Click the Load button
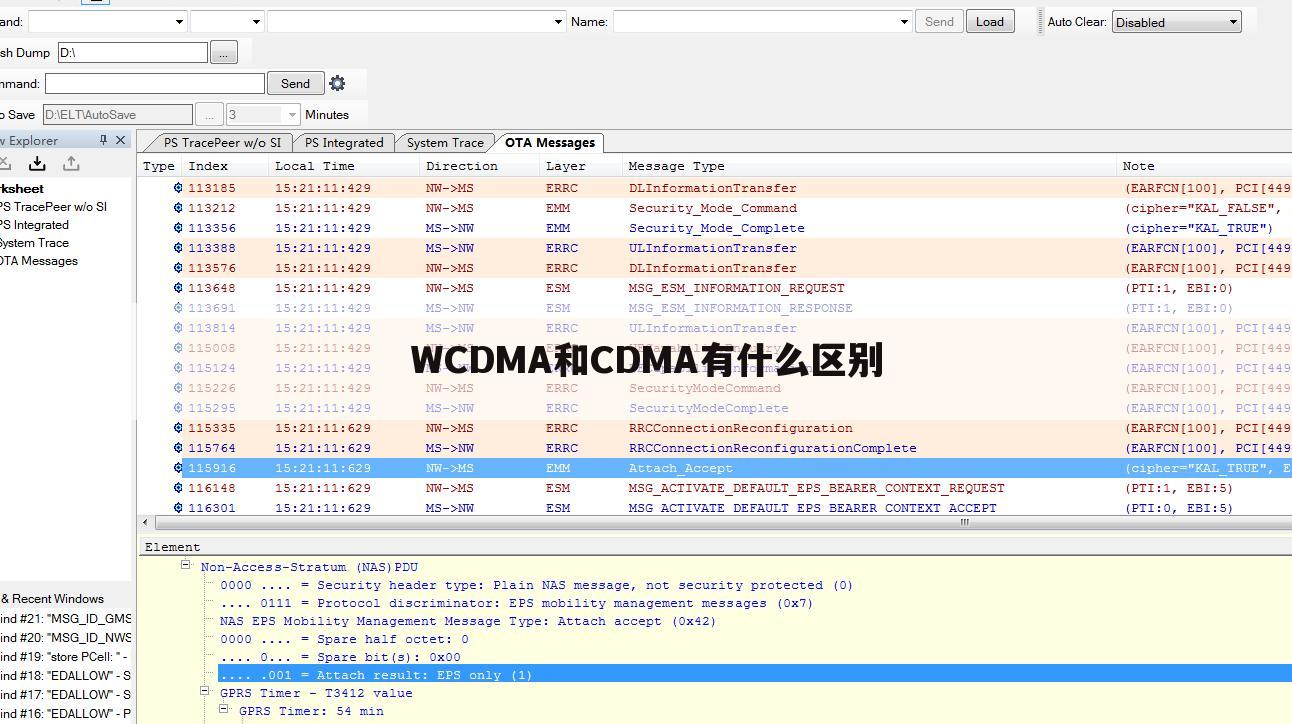Image resolution: width=1292 pixels, height=724 pixels. [990, 21]
